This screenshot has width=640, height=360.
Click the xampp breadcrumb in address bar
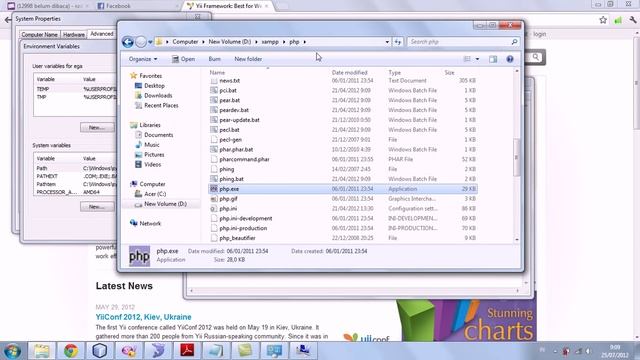(270, 42)
